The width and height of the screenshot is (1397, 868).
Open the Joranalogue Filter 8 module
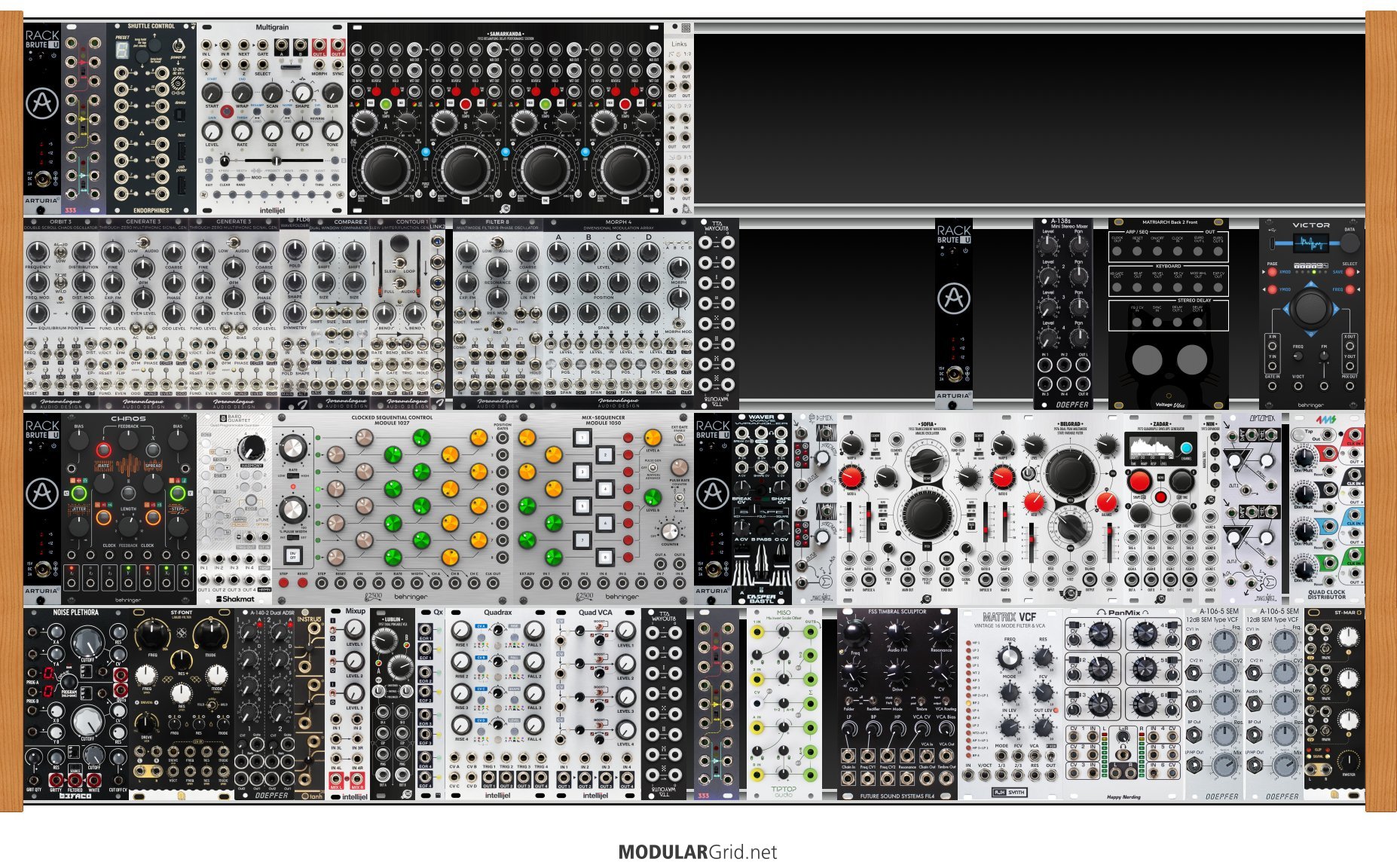pos(498,314)
